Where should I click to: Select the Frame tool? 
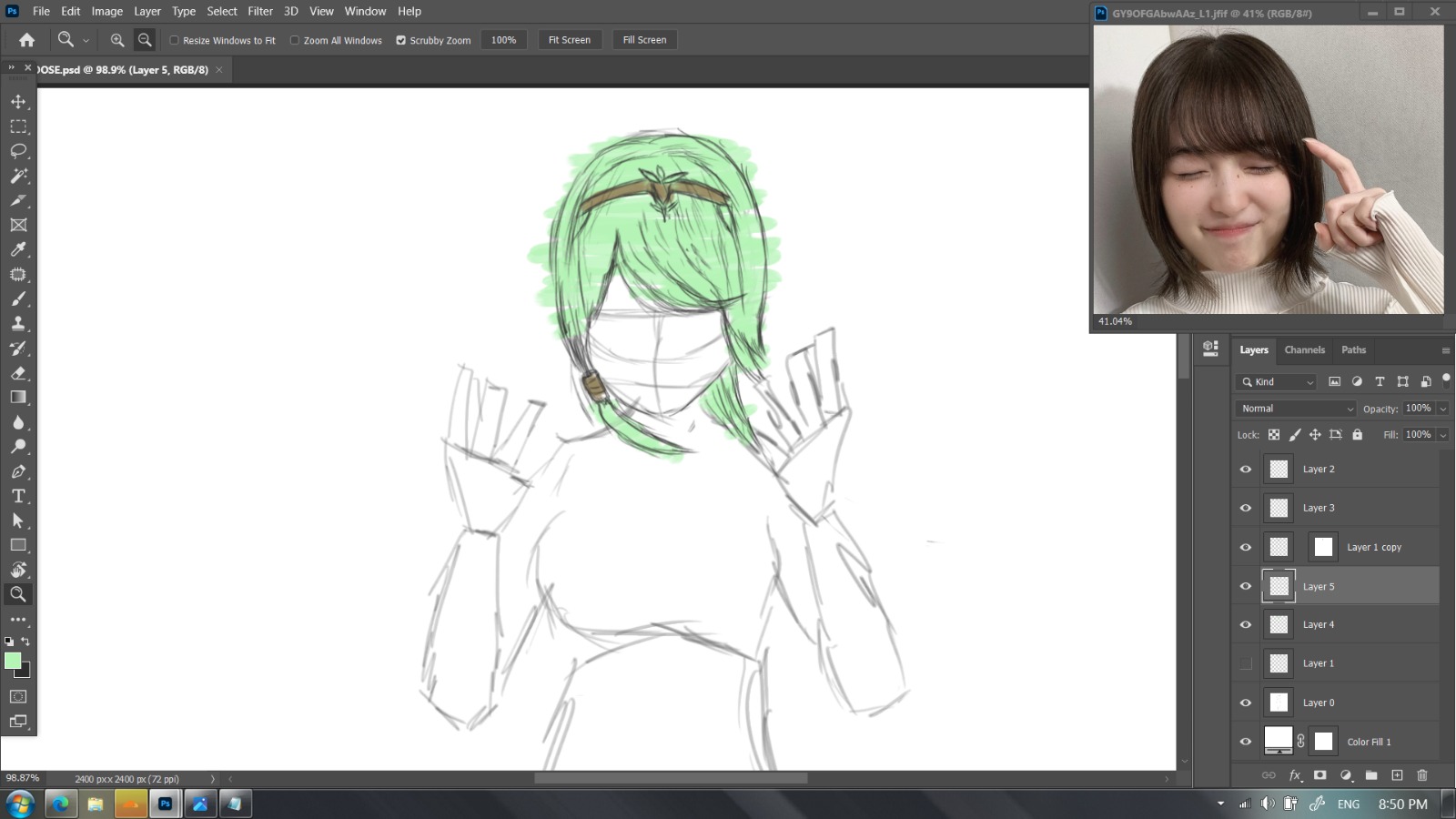click(x=18, y=225)
